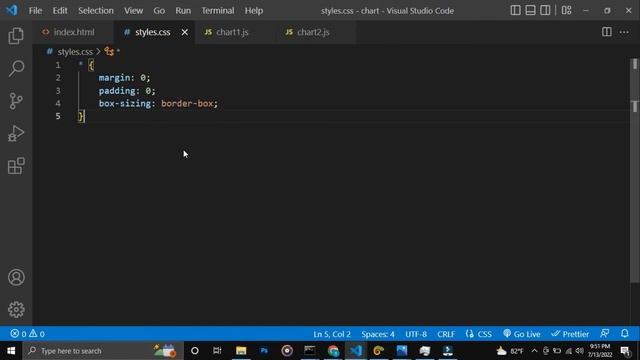Toggle the primary sidebar layout icon

pos(515,10)
